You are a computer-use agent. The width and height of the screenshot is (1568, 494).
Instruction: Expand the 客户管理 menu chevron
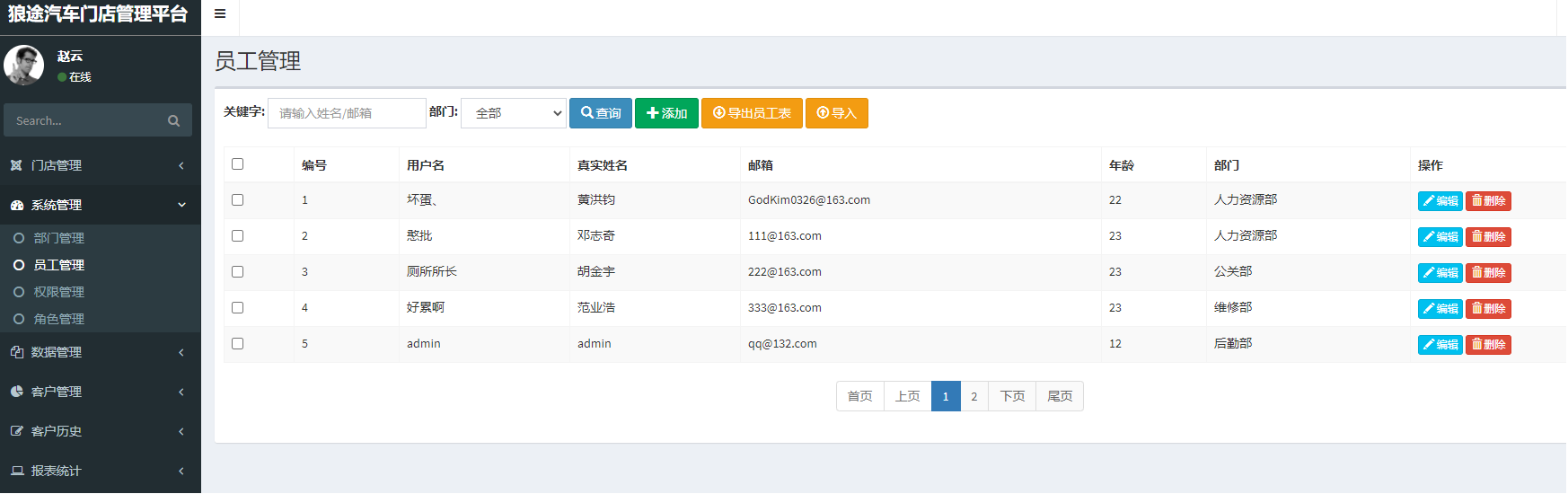[181, 392]
